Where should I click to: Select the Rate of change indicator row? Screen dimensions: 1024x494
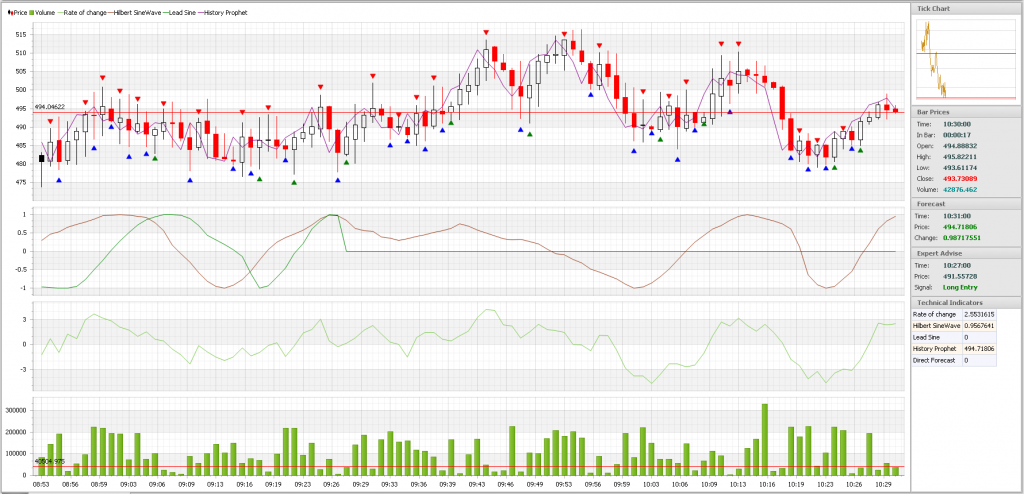coord(954,314)
